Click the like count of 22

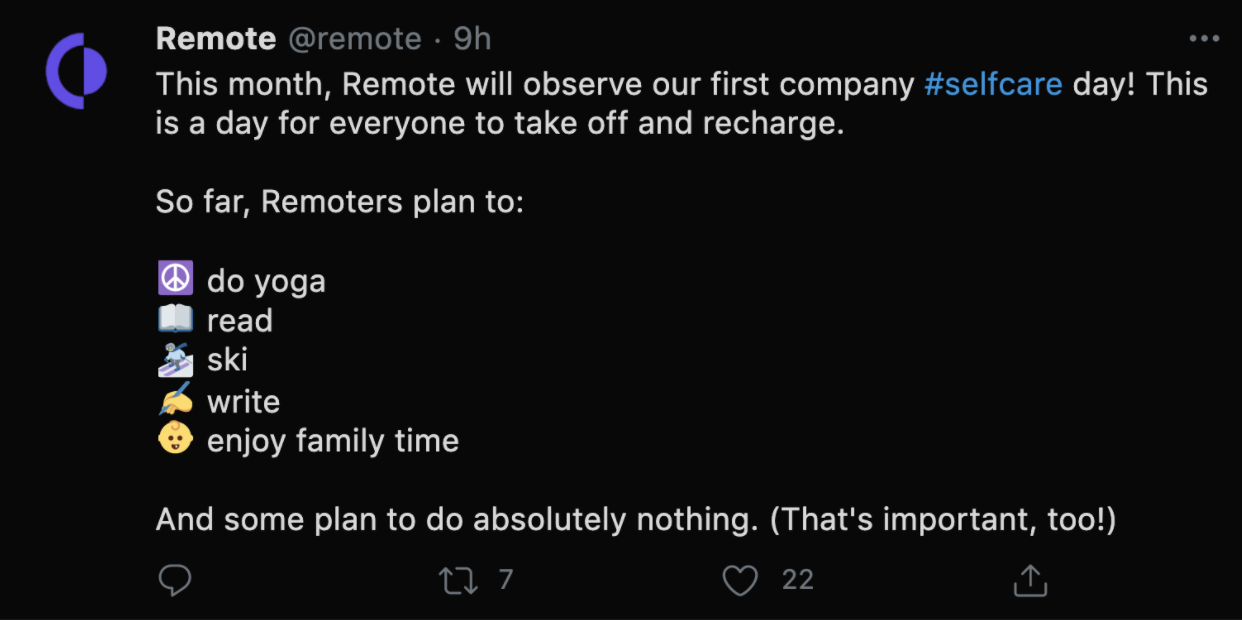click(x=797, y=580)
